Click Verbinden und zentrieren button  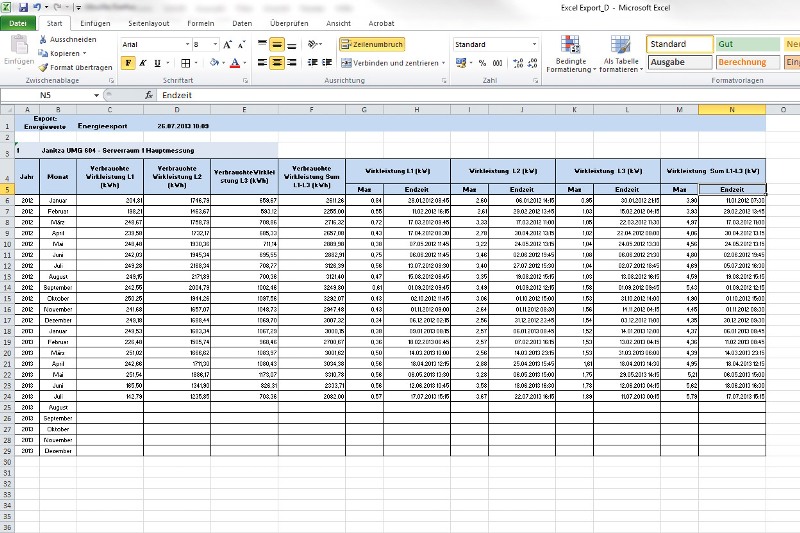click(x=390, y=63)
